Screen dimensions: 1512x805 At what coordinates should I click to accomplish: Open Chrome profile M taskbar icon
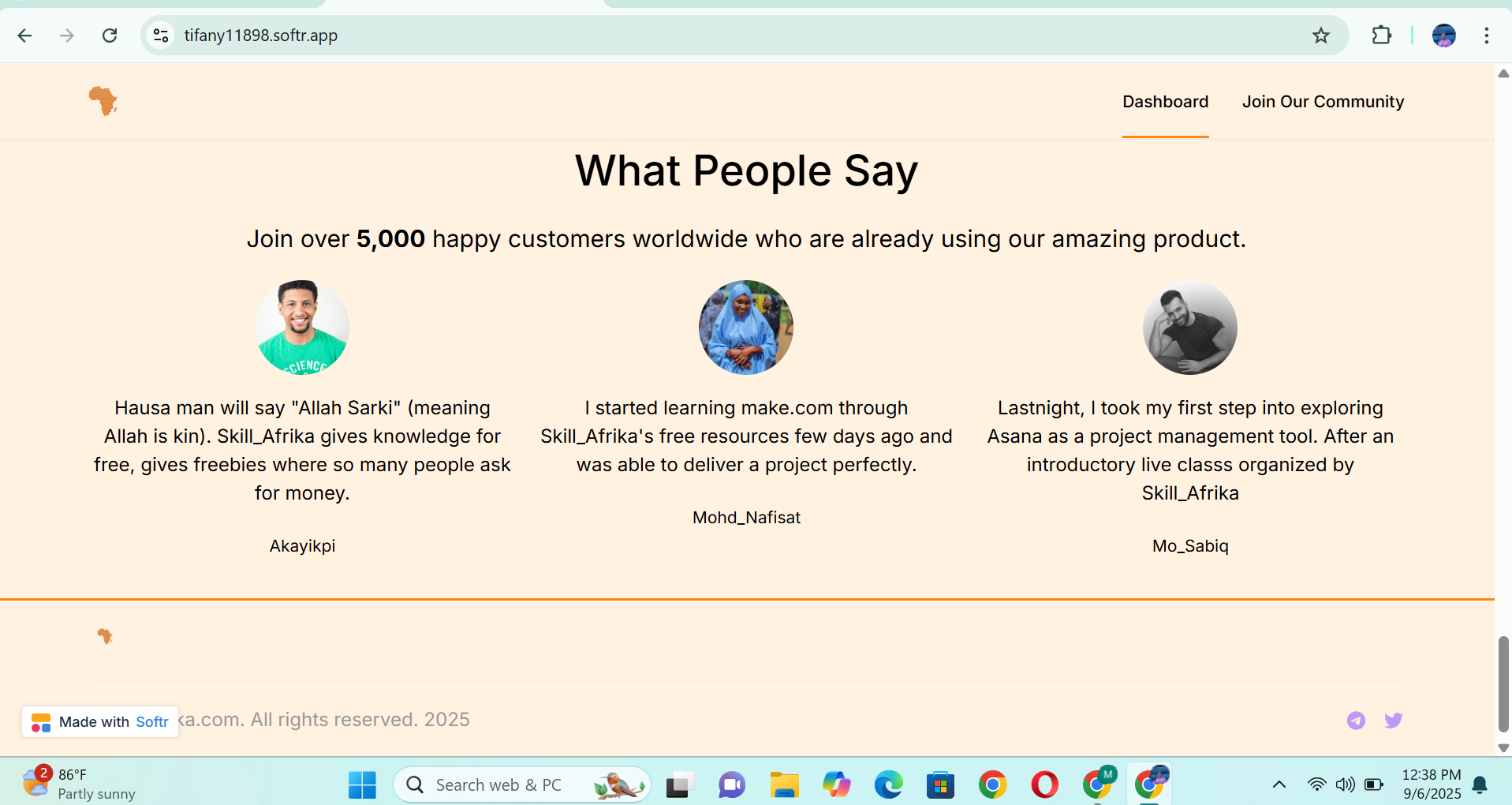pyautogui.click(x=1098, y=783)
